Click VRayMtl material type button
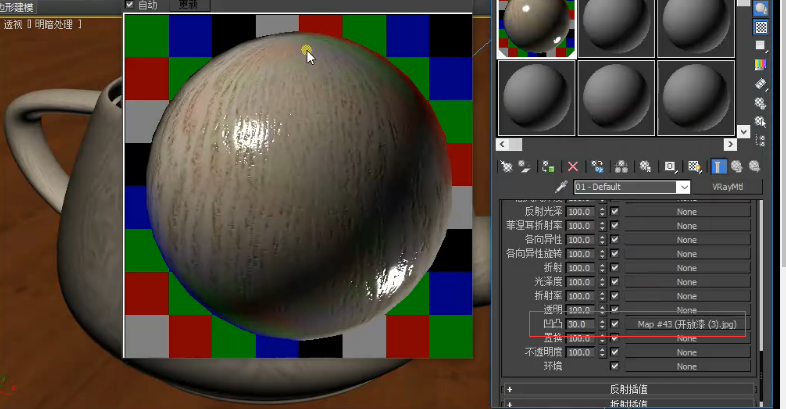The width and height of the screenshot is (786, 409). coord(727,187)
